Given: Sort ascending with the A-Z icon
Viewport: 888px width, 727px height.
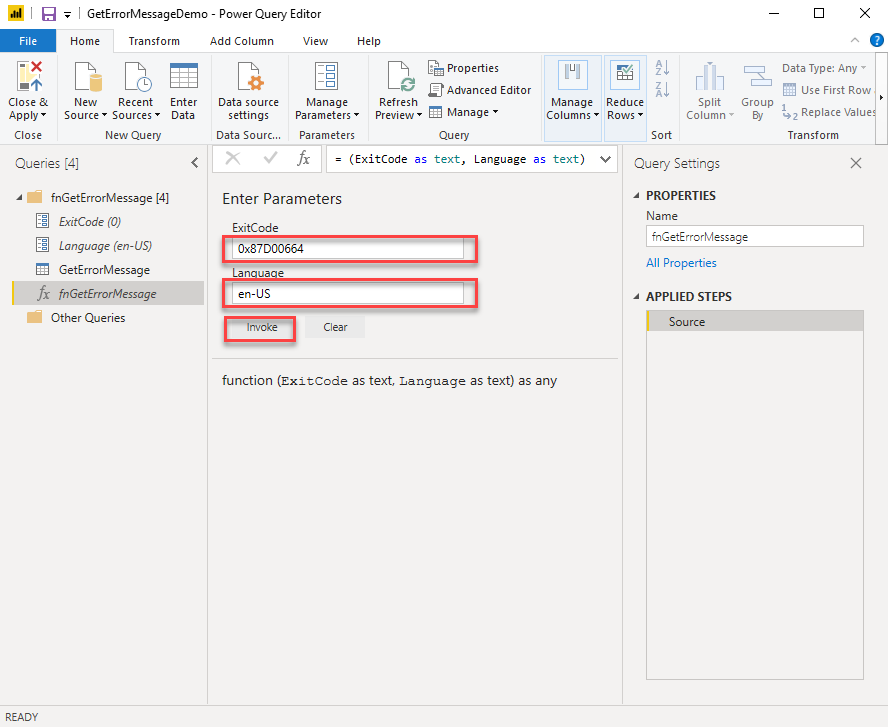Looking at the screenshot, I should pos(662,68).
